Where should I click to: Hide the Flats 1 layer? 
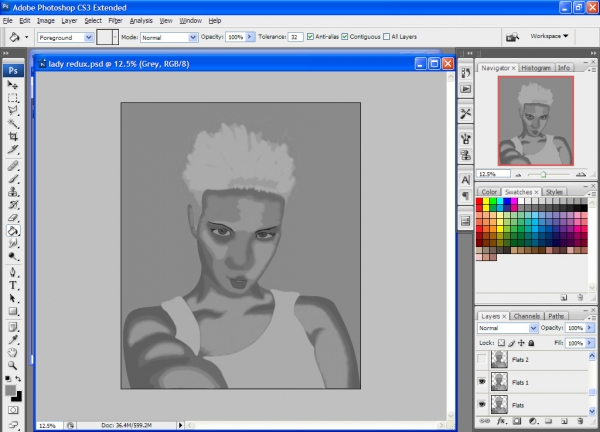point(482,382)
